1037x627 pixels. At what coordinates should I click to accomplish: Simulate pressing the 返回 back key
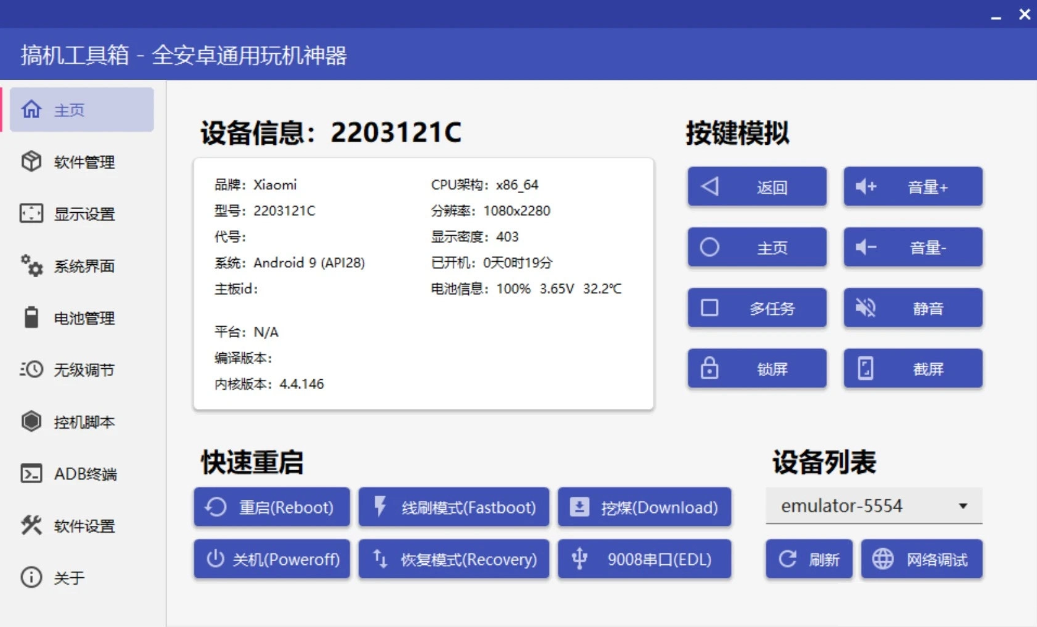click(756, 186)
